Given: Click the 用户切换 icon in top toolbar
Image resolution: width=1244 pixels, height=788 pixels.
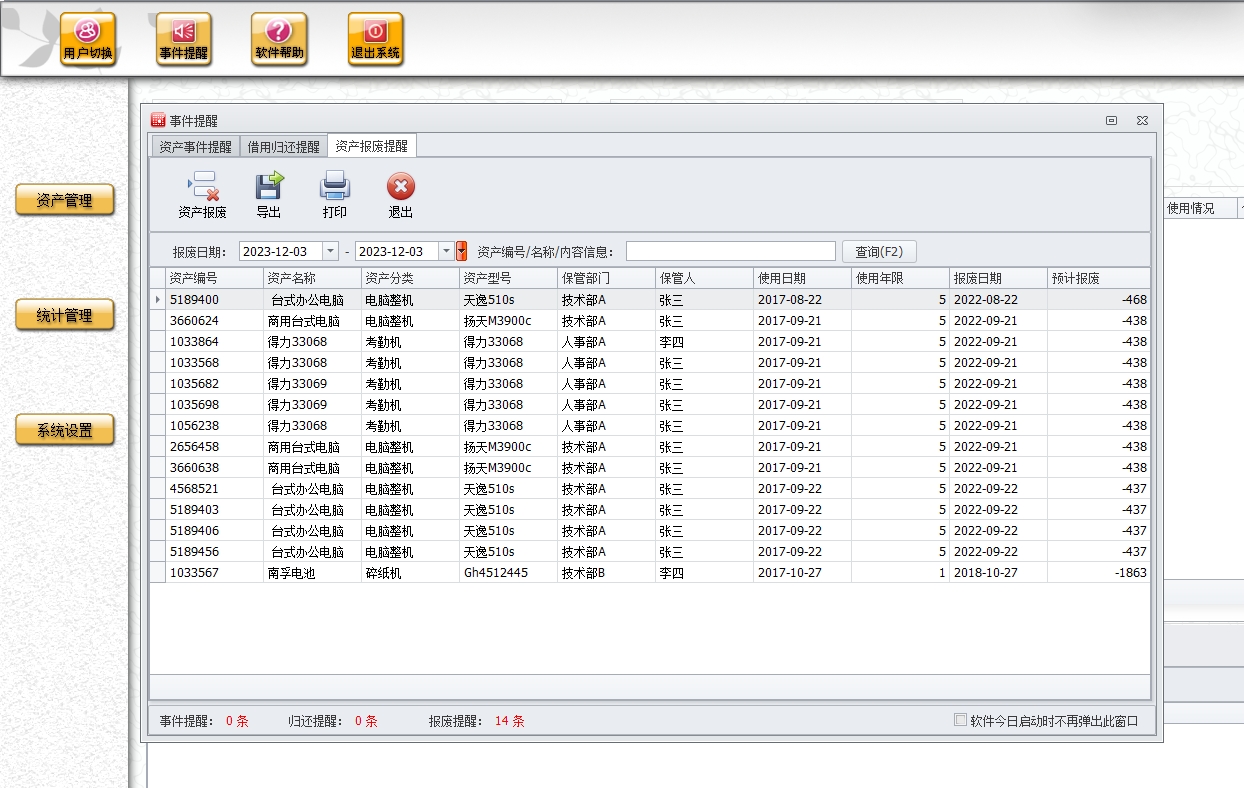Looking at the screenshot, I should (88, 39).
